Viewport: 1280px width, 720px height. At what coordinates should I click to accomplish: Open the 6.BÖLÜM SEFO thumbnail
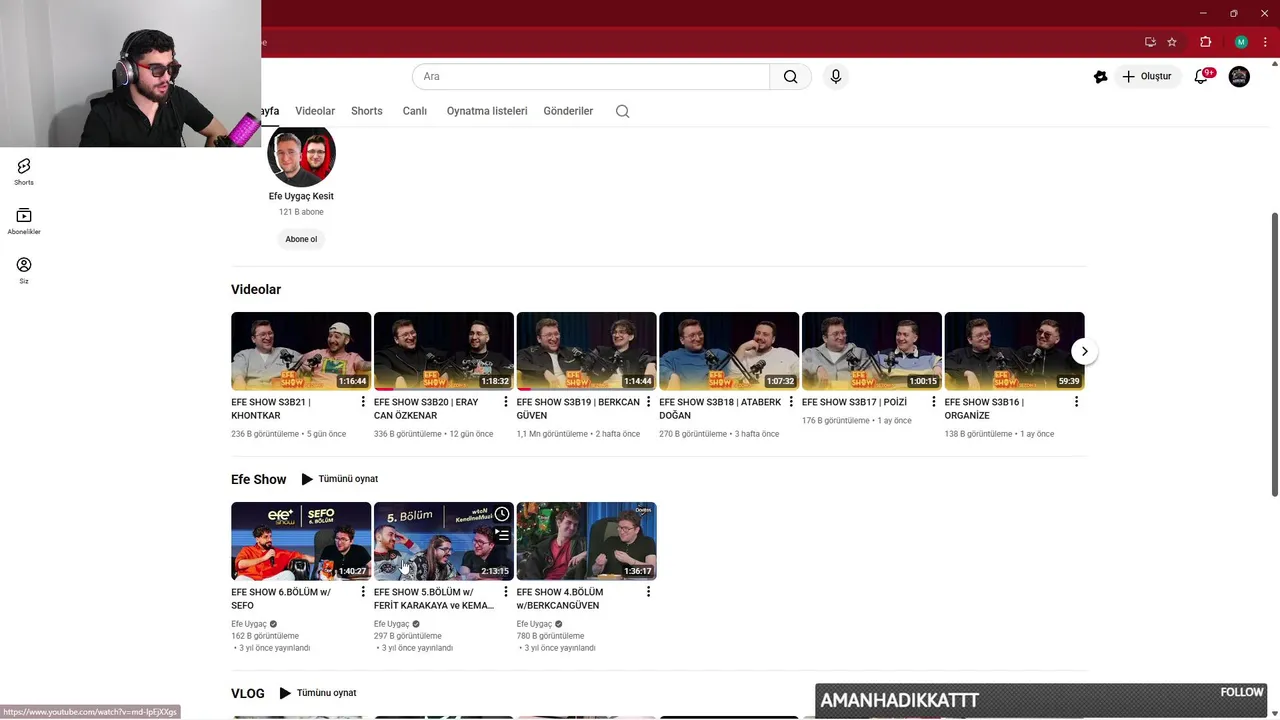click(x=301, y=541)
